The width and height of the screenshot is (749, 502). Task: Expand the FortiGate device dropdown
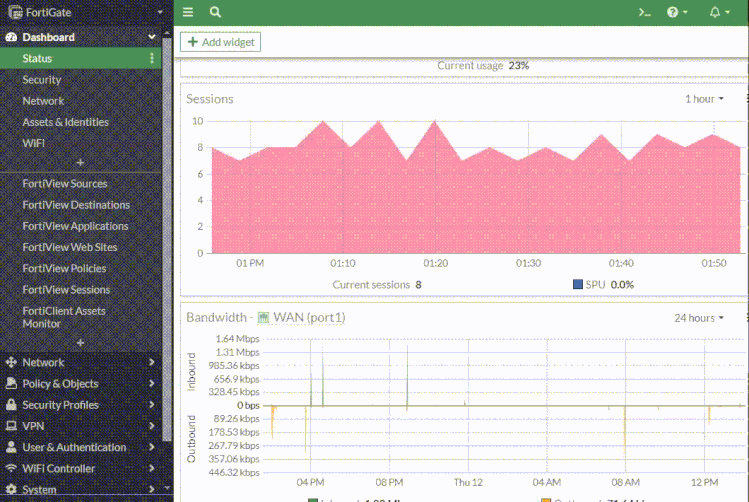point(160,12)
